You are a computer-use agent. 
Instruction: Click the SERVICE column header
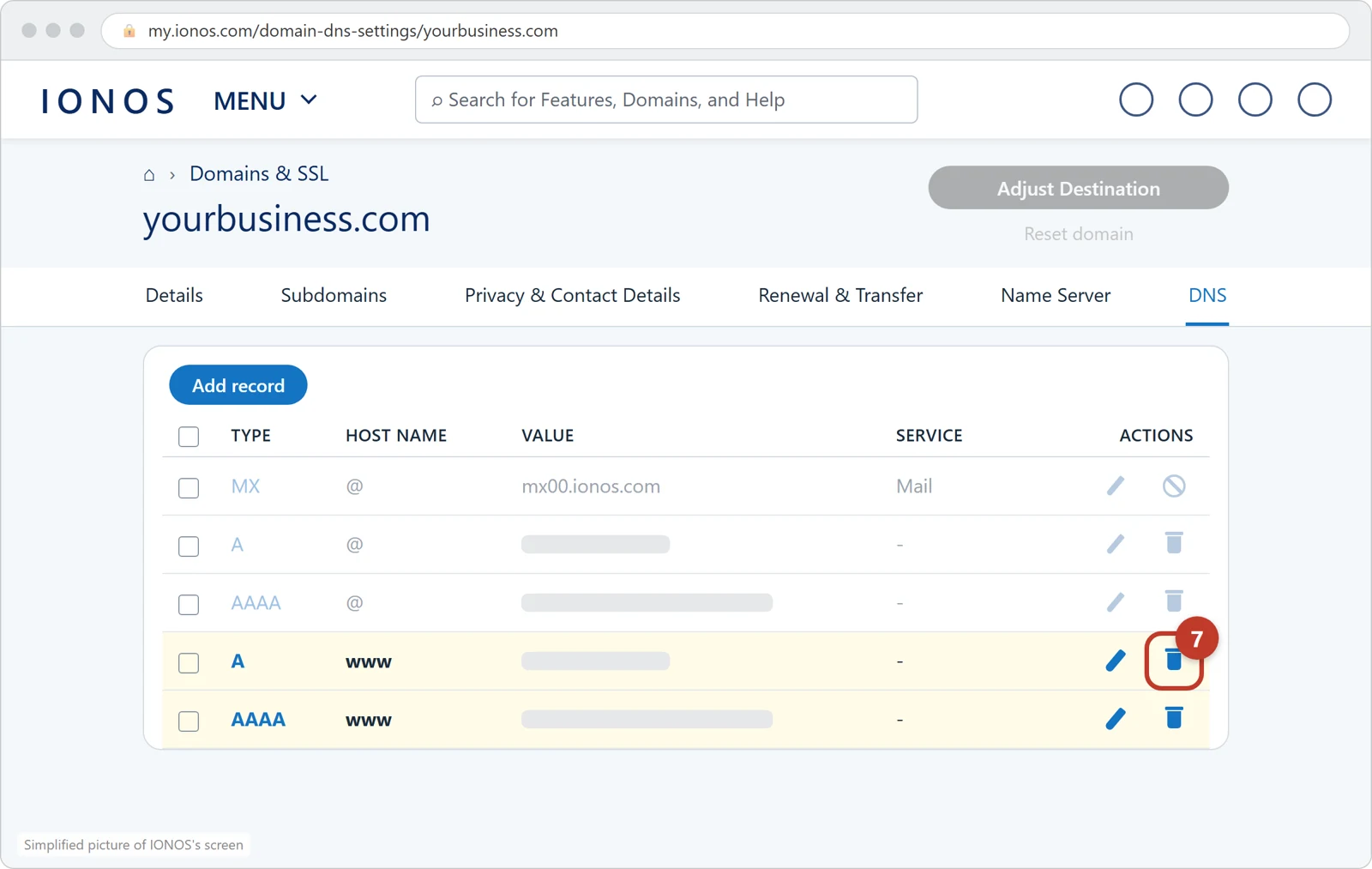[x=929, y=436]
